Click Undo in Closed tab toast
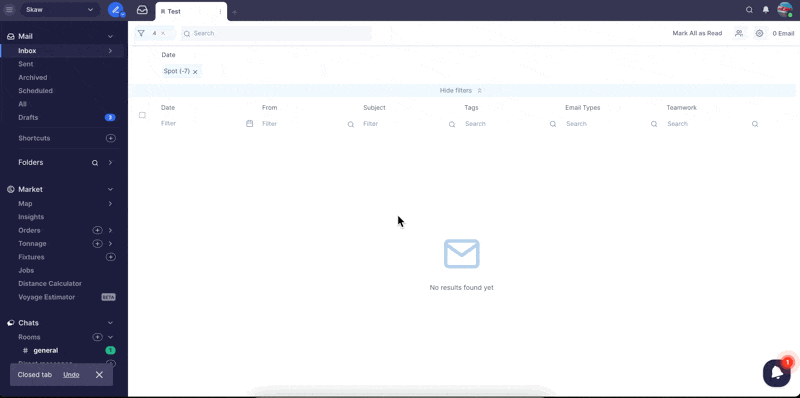Image resolution: width=800 pixels, height=398 pixels. tap(71, 375)
